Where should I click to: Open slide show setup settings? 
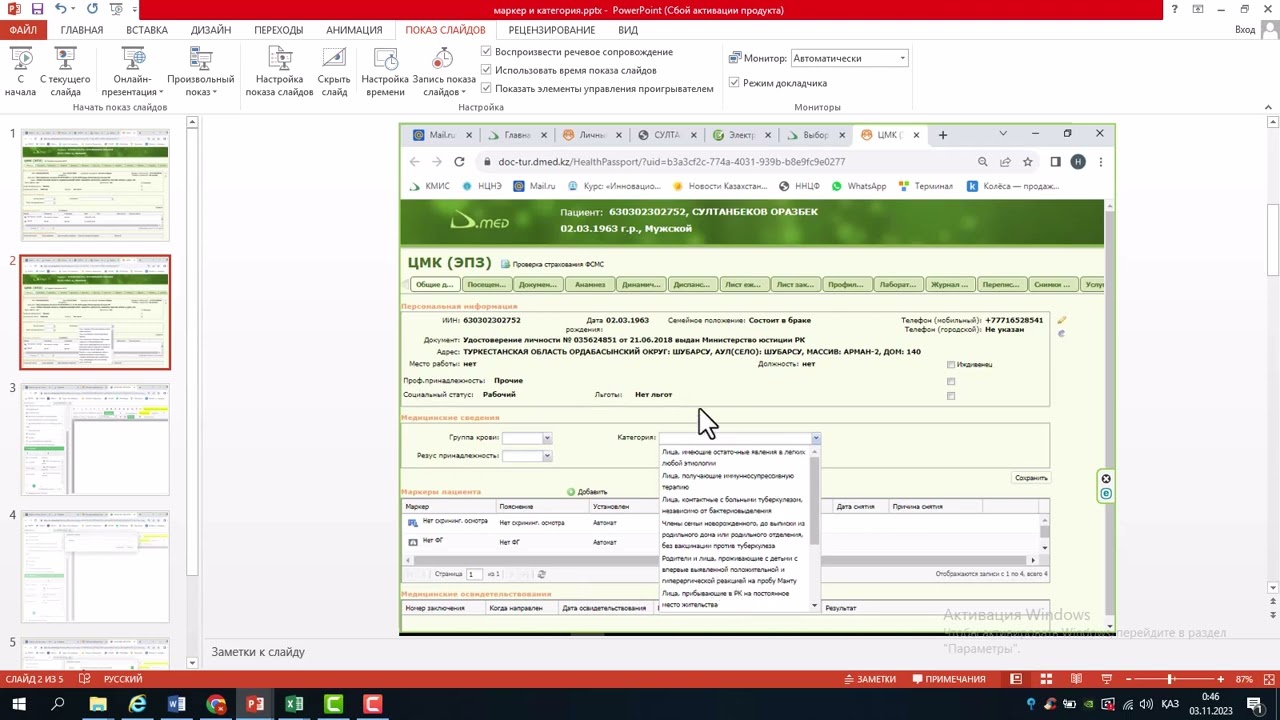[280, 72]
